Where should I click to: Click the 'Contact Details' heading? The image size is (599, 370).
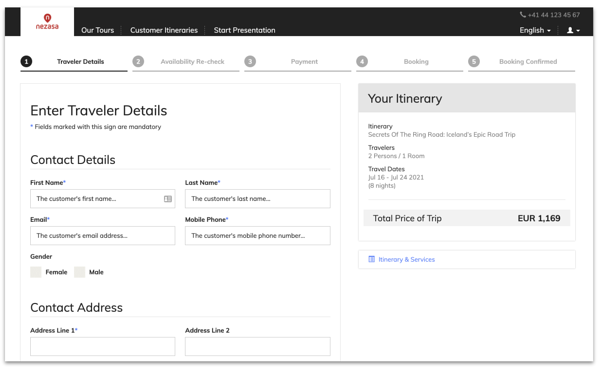point(73,160)
